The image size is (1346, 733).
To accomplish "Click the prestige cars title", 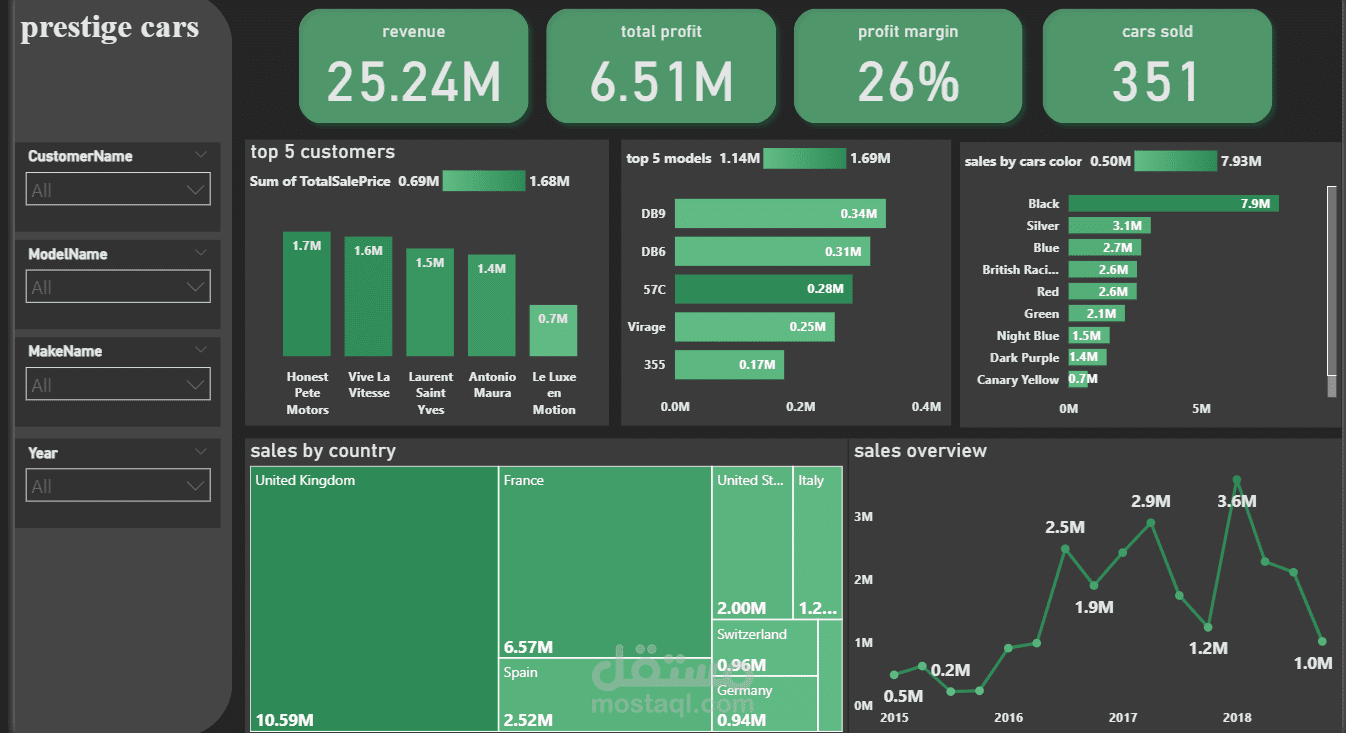I will point(110,27).
